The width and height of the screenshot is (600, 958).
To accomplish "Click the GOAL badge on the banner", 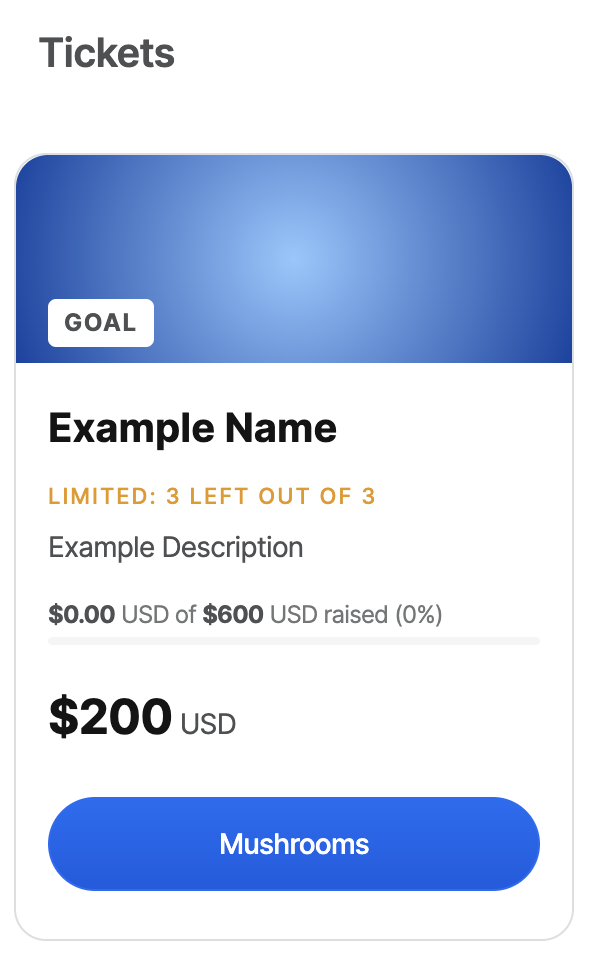I will click(x=100, y=323).
